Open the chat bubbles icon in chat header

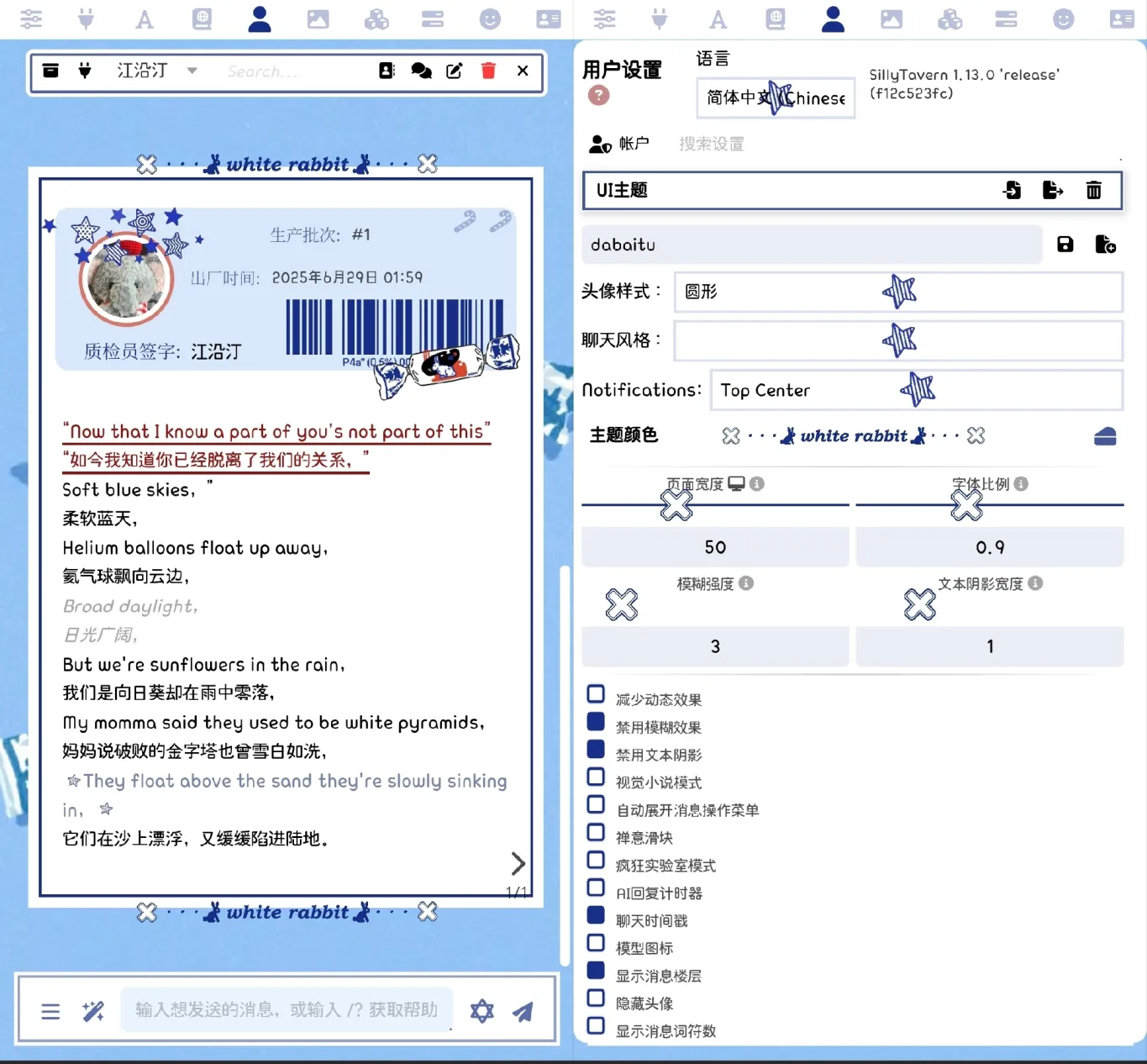[x=421, y=71]
